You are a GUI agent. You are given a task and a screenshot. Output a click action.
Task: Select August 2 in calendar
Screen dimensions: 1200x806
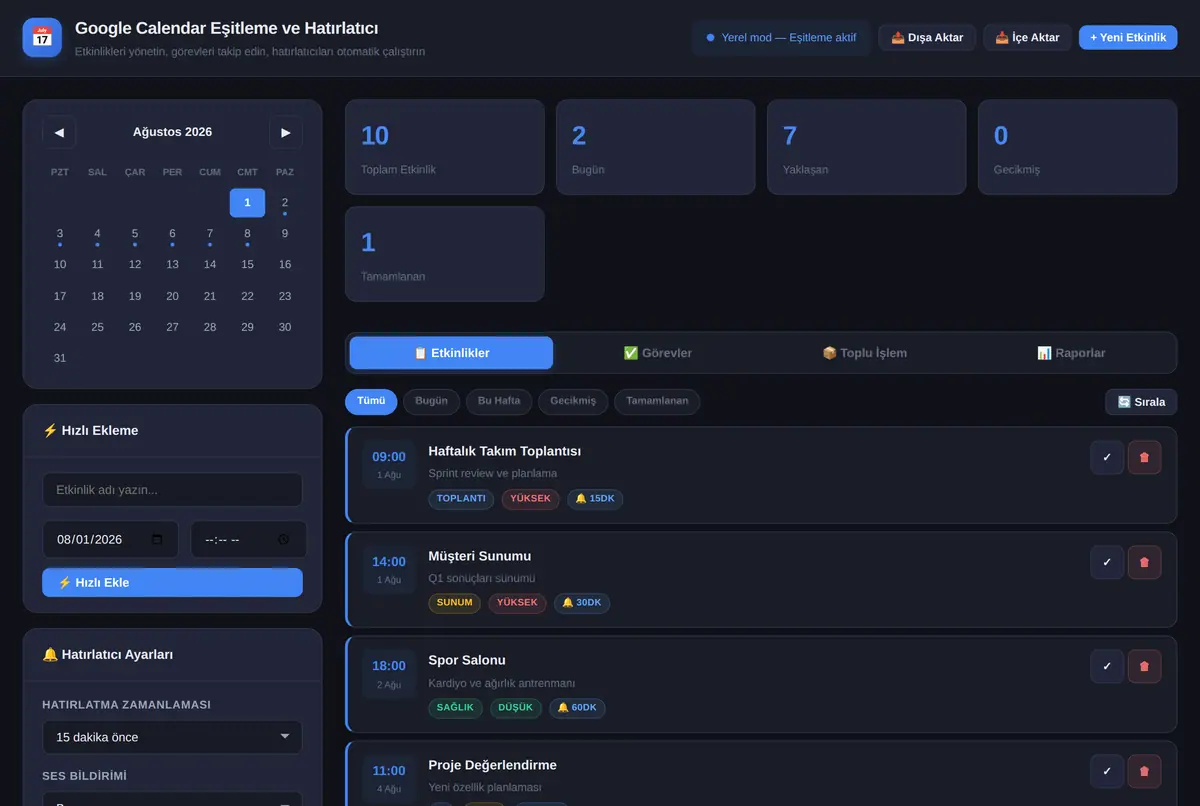(x=285, y=203)
